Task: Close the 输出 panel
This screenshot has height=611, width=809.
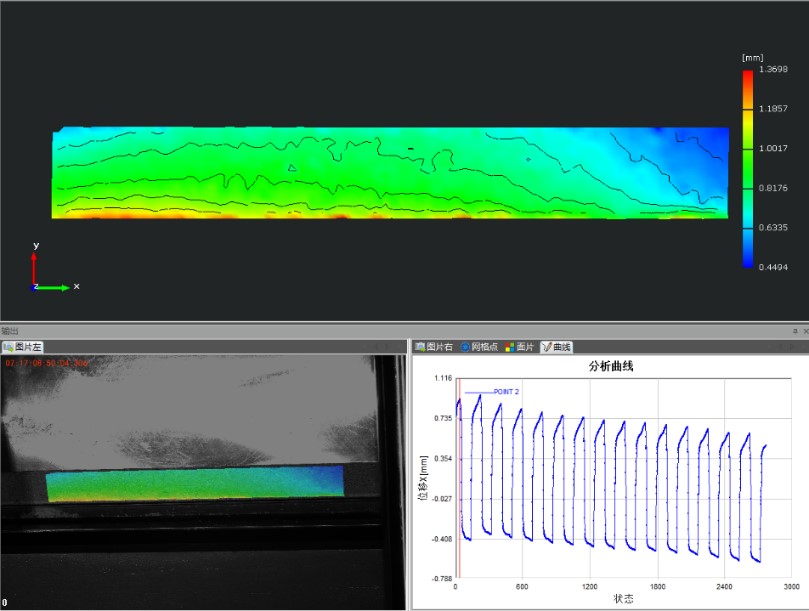Action: click(804, 331)
